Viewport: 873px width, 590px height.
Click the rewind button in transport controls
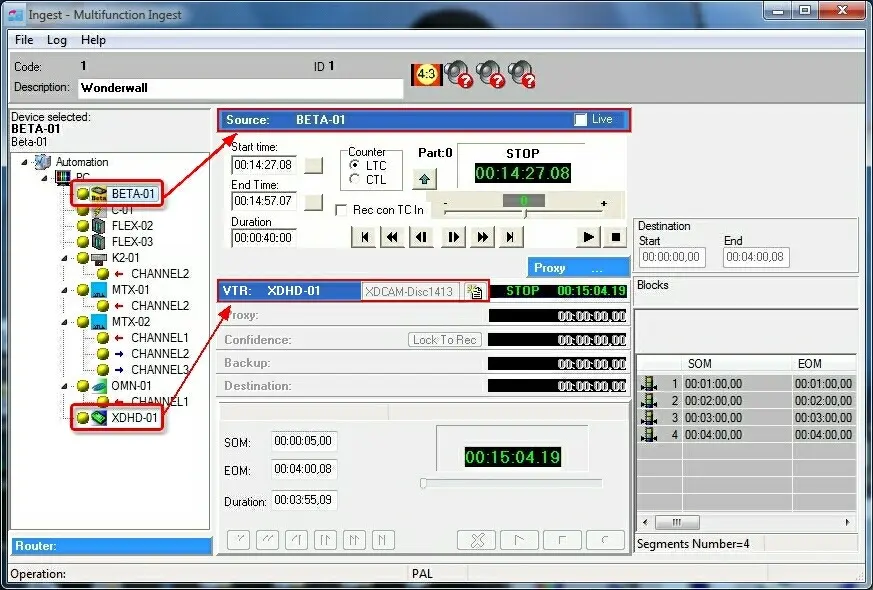click(x=393, y=237)
